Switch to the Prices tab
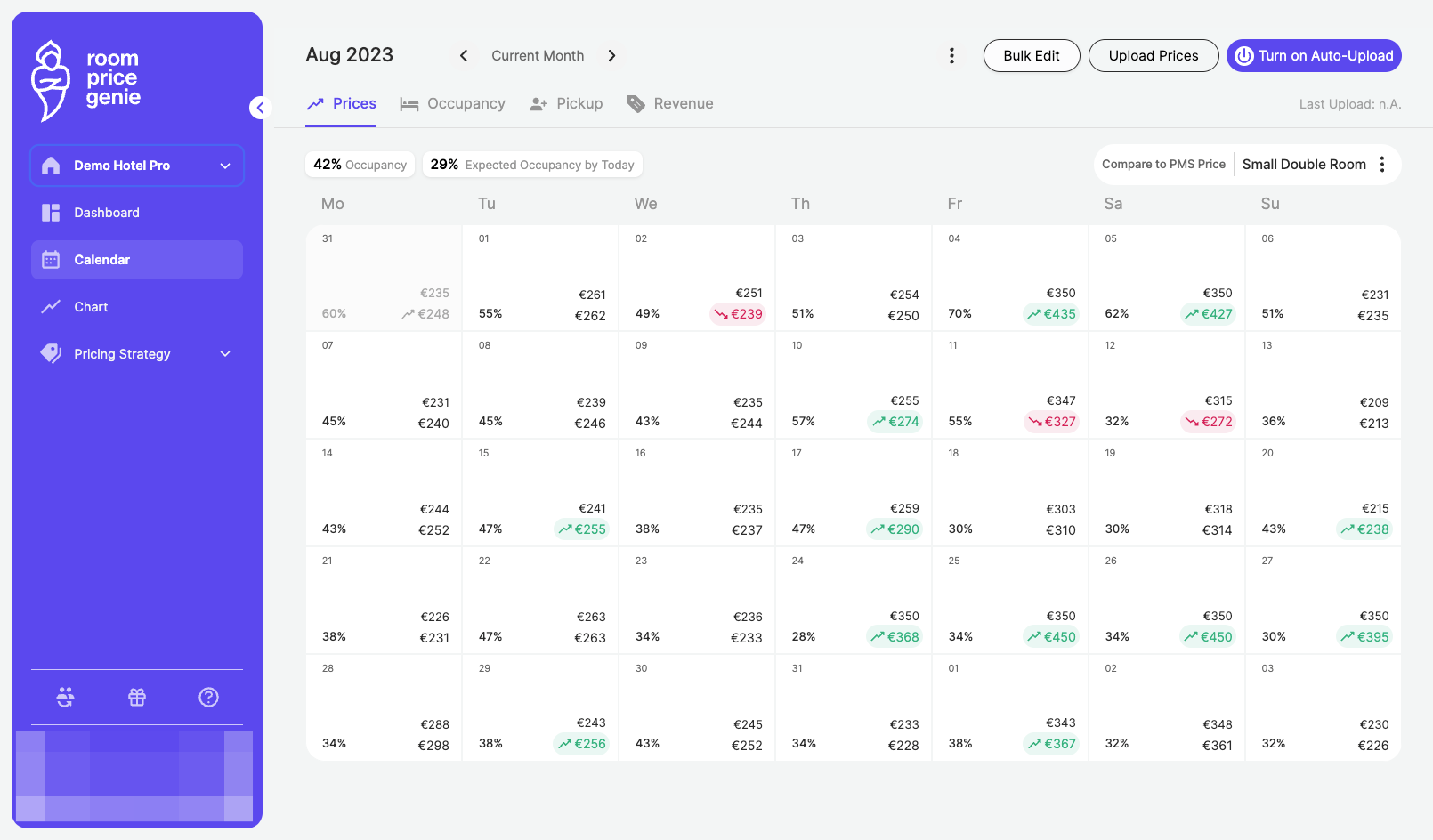The height and width of the screenshot is (840, 1433). pos(341,104)
